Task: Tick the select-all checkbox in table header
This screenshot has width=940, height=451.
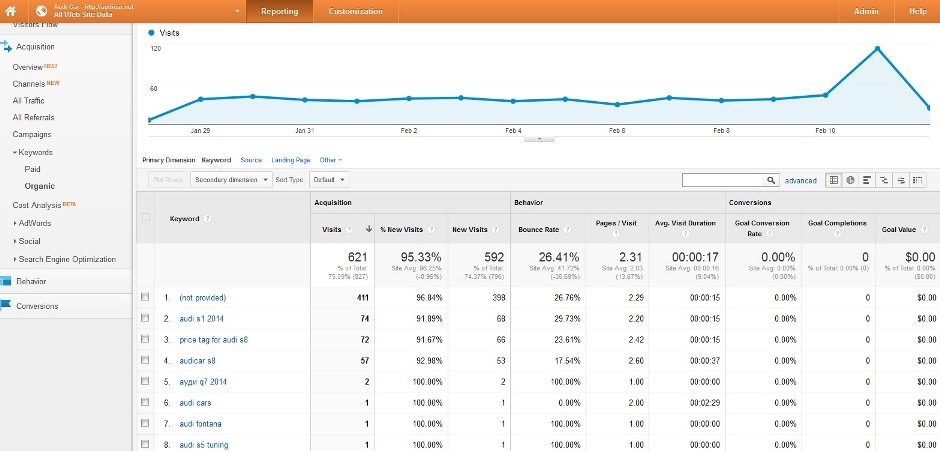Action: 145,217
